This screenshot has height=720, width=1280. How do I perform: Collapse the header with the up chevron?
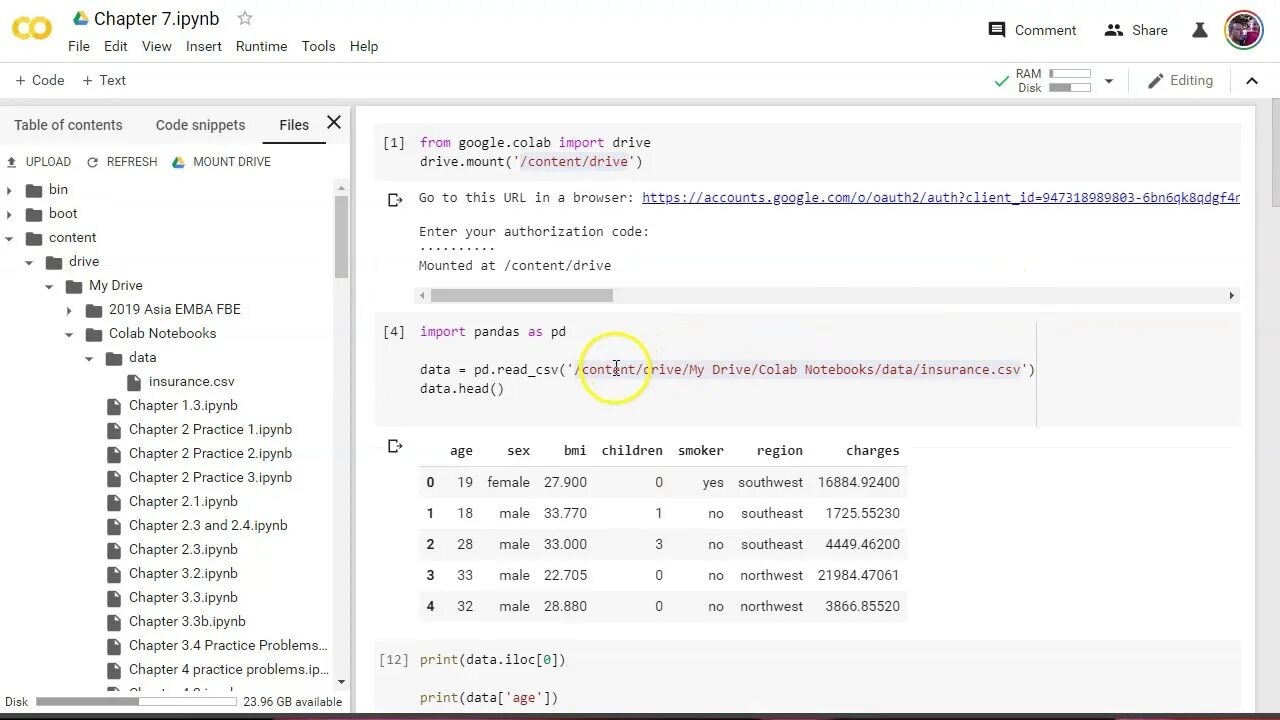(x=1251, y=81)
